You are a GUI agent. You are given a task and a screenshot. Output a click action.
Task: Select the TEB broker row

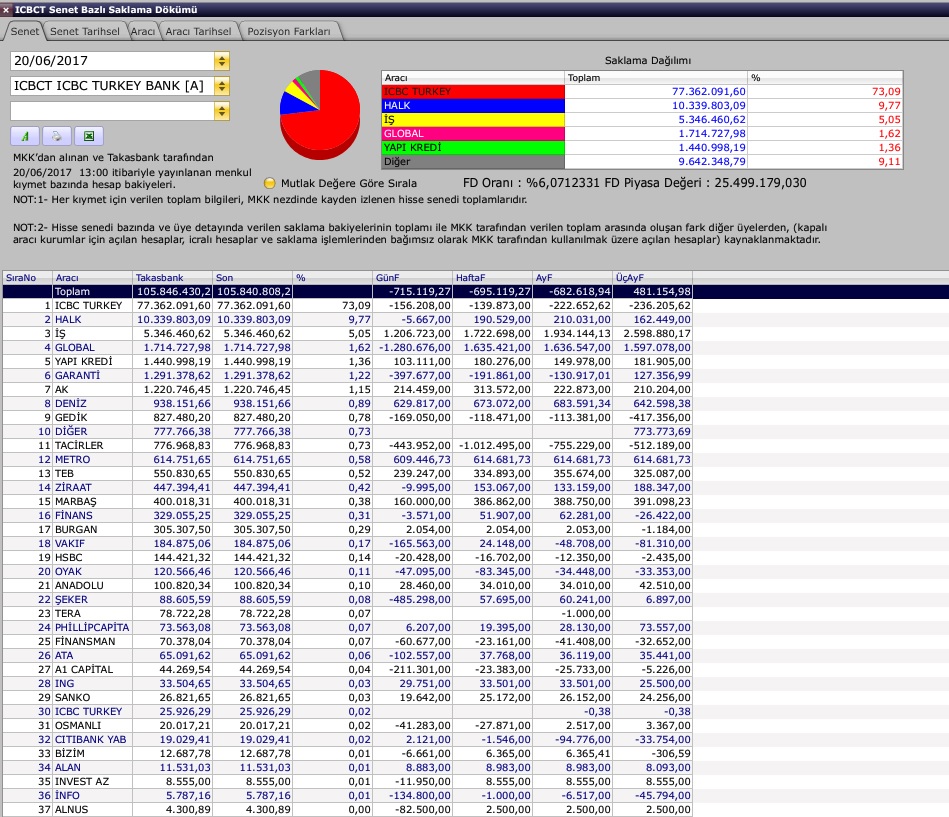click(347, 473)
